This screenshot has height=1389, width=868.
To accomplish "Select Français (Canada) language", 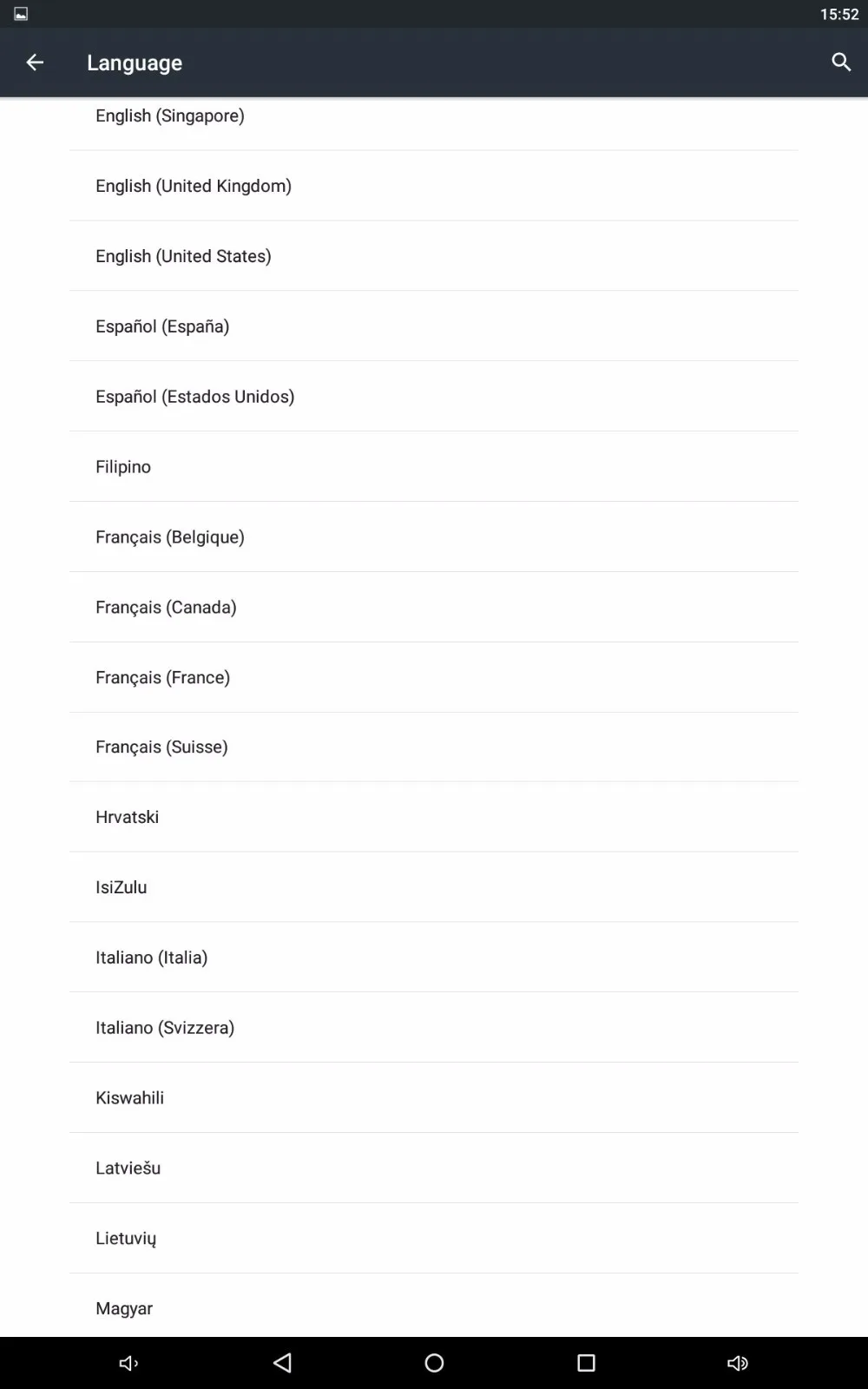I will [x=434, y=608].
